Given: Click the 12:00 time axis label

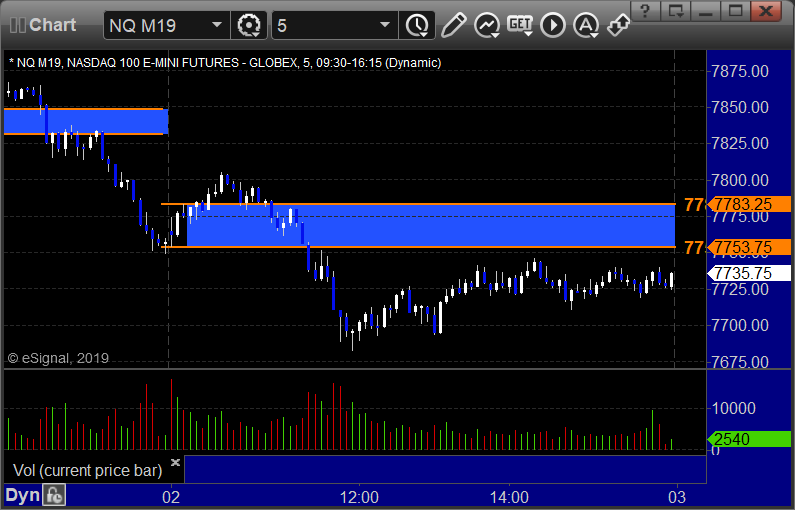Looking at the screenshot, I should tap(359, 497).
